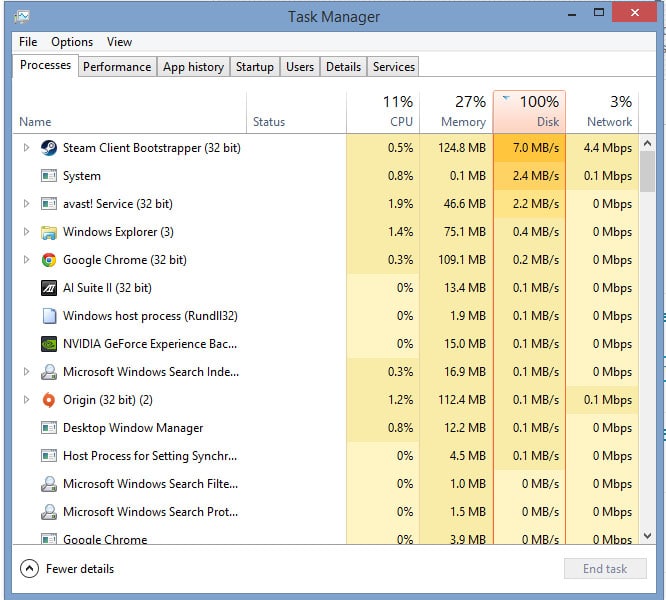Click the 2.4 MB/s disk value for System
Screen dimensions: 666x600
536,176
